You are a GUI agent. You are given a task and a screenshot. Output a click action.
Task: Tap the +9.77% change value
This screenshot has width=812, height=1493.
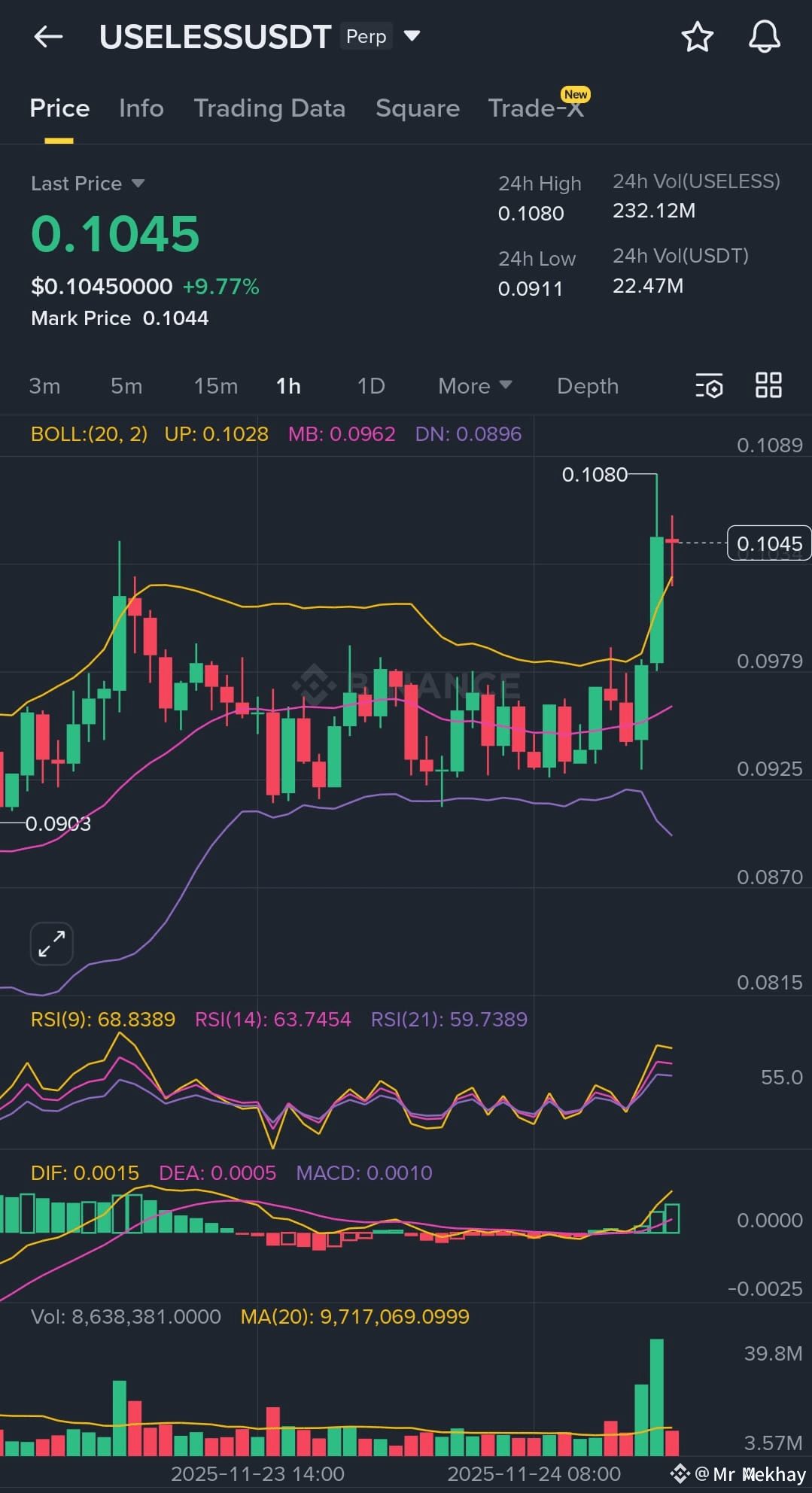pos(221,287)
